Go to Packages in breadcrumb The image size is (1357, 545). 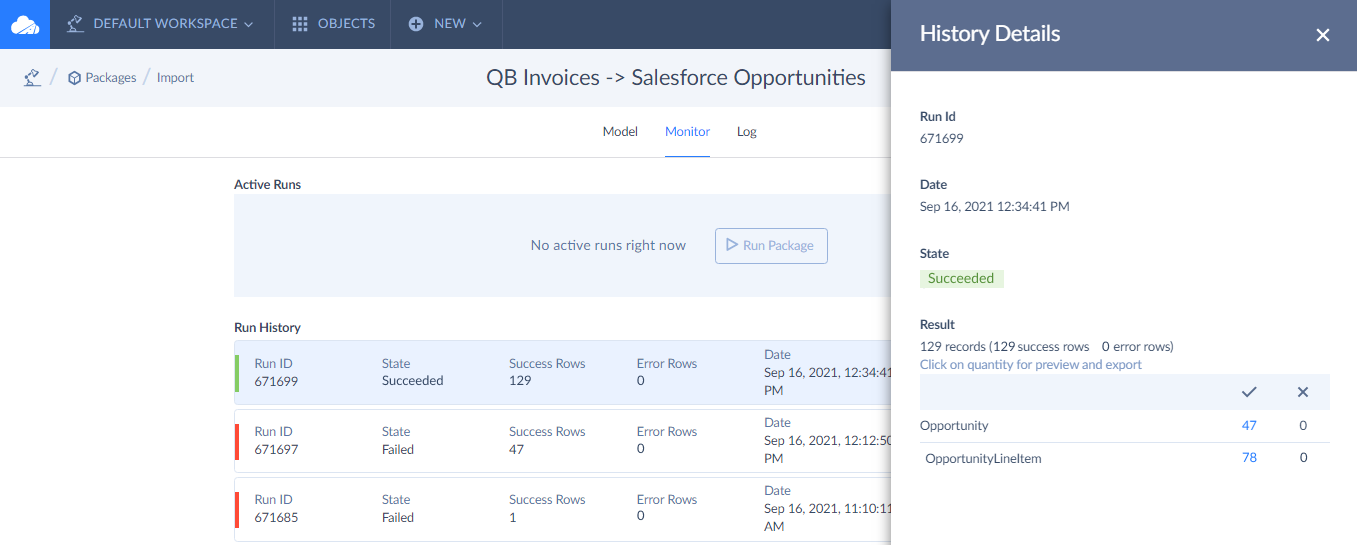(110, 77)
